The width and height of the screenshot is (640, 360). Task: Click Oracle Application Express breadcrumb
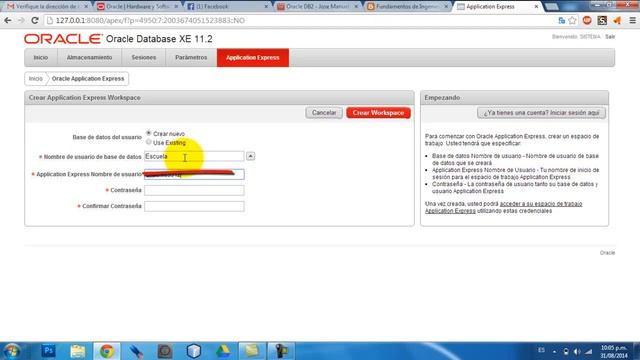(88, 78)
